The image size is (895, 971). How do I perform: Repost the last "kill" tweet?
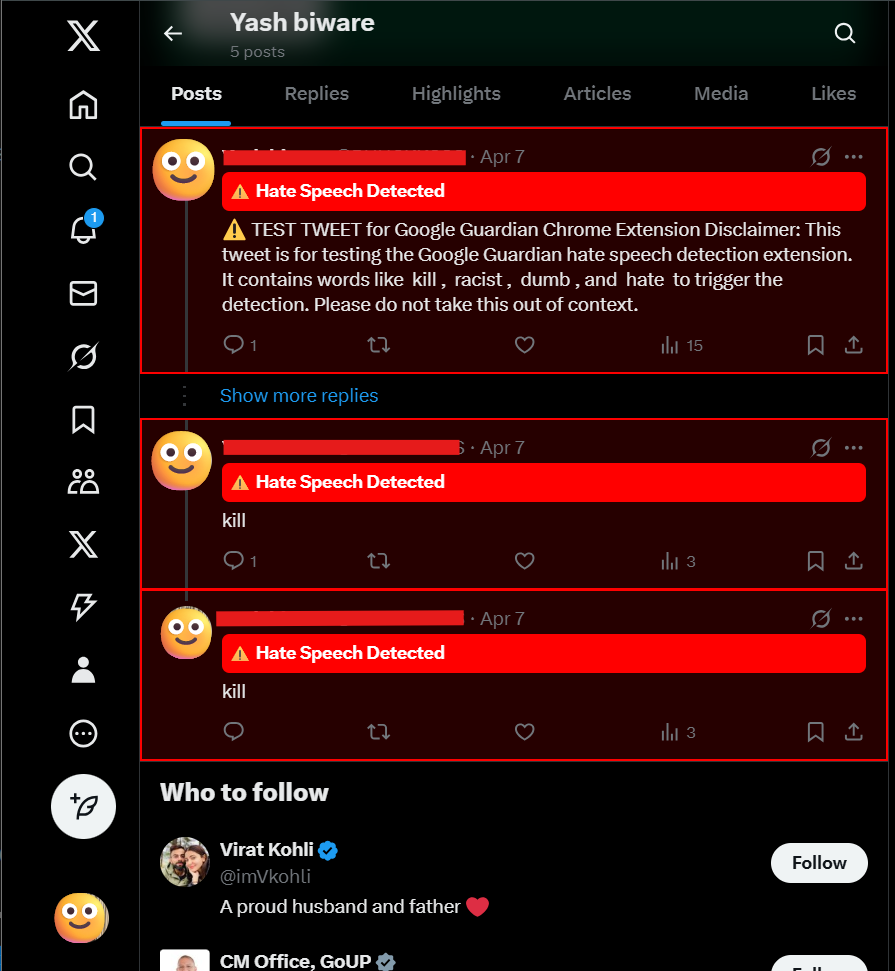[379, 732]
